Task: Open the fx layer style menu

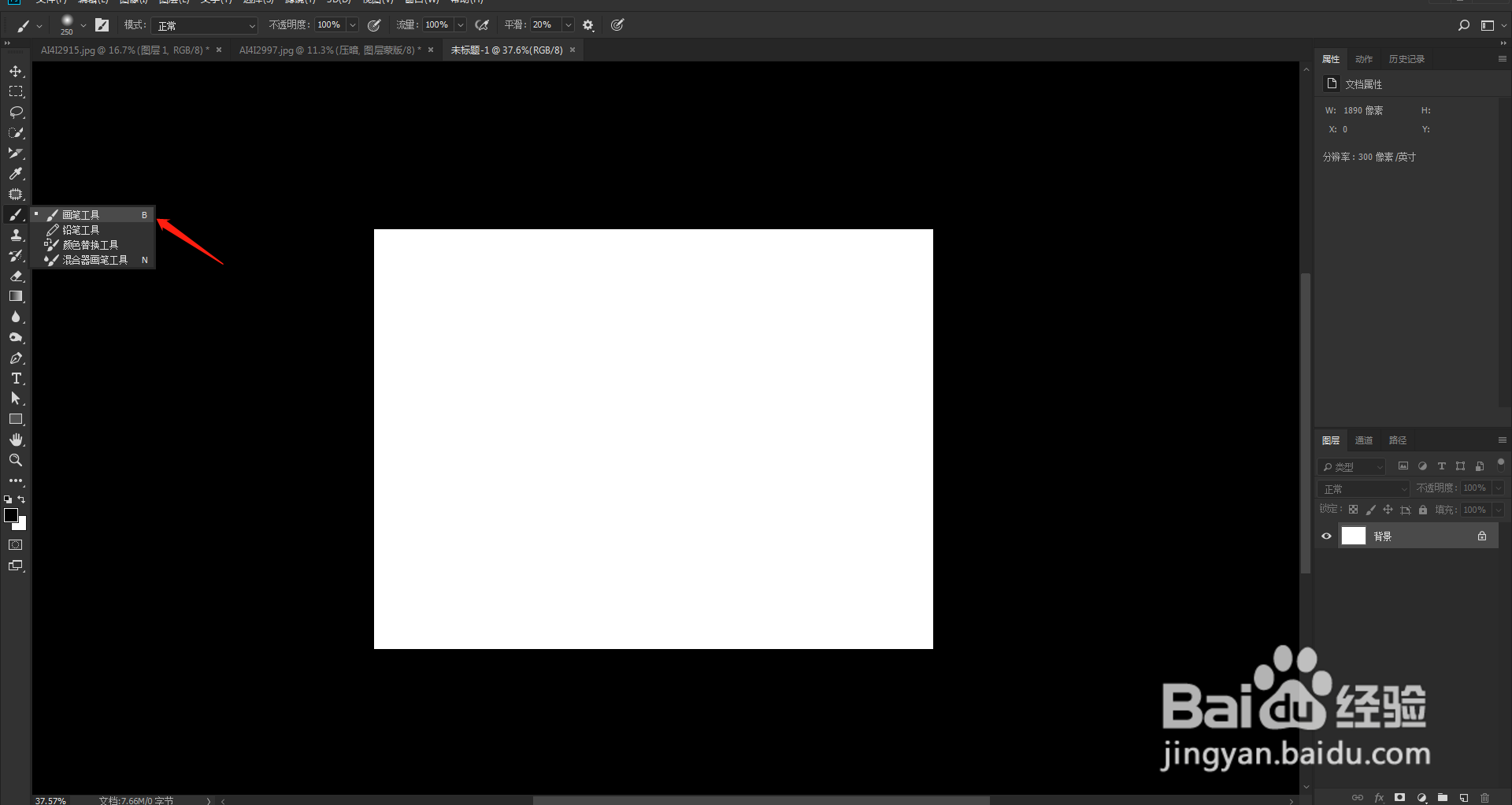Action: click(x=1379, y=797)
